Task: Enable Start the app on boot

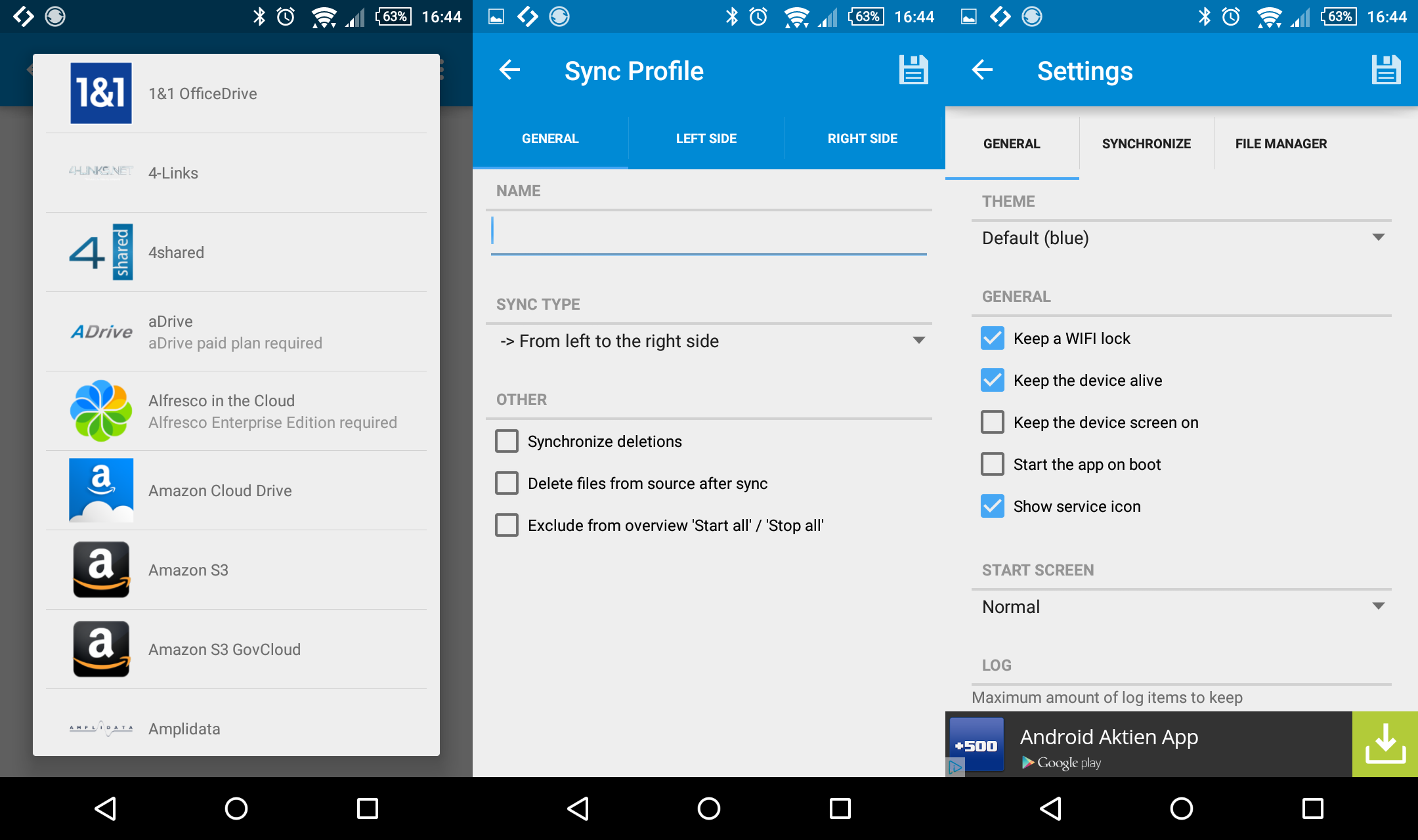Action: tap(993, 464)
